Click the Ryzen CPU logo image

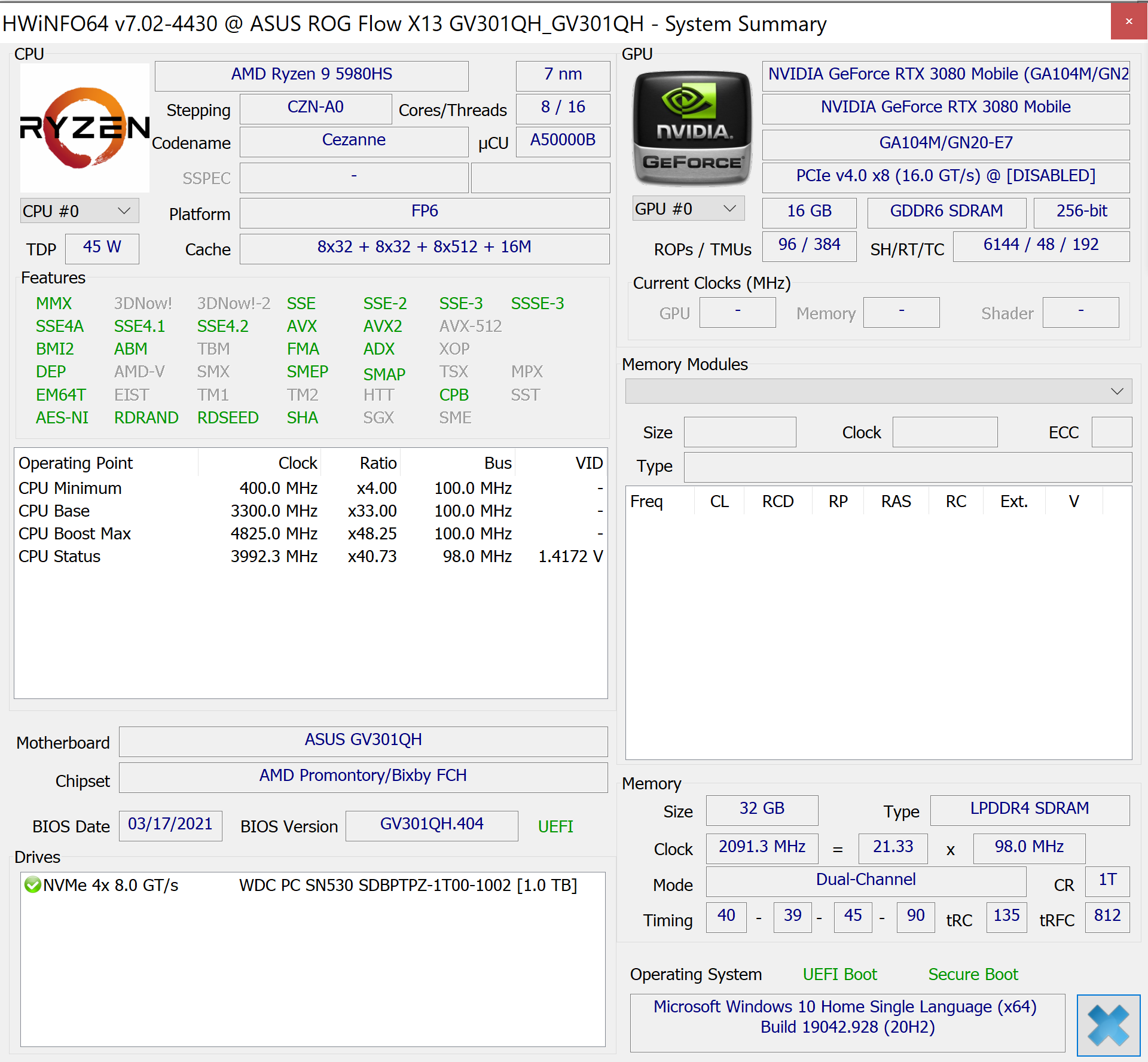point(84,127)
